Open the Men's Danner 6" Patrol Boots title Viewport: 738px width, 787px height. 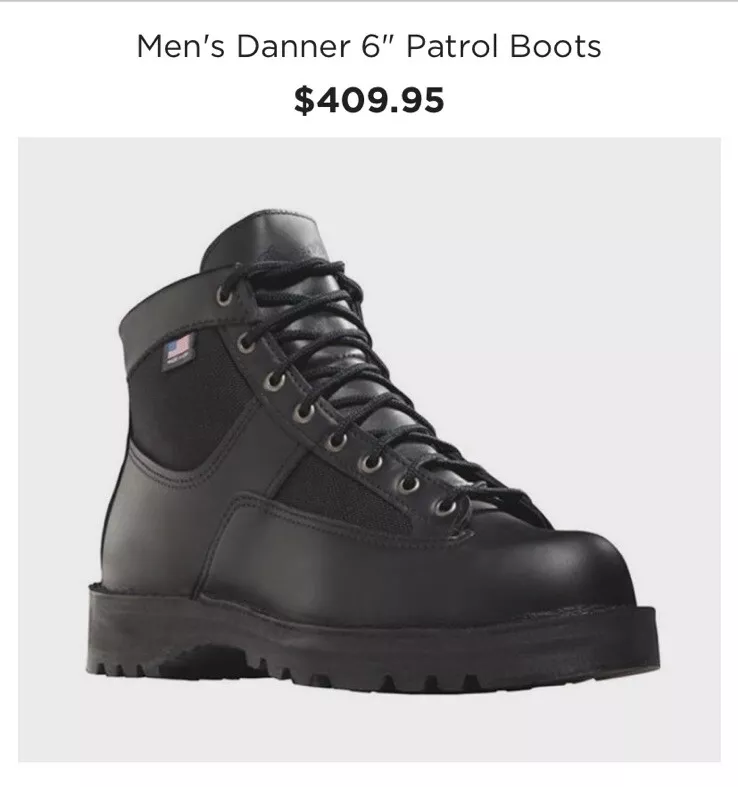[x=368, y=47]
